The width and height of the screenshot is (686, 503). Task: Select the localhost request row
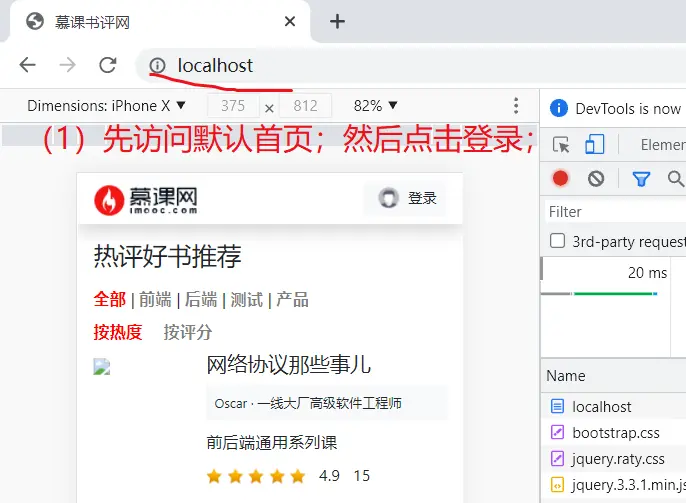tap(614, 406)
